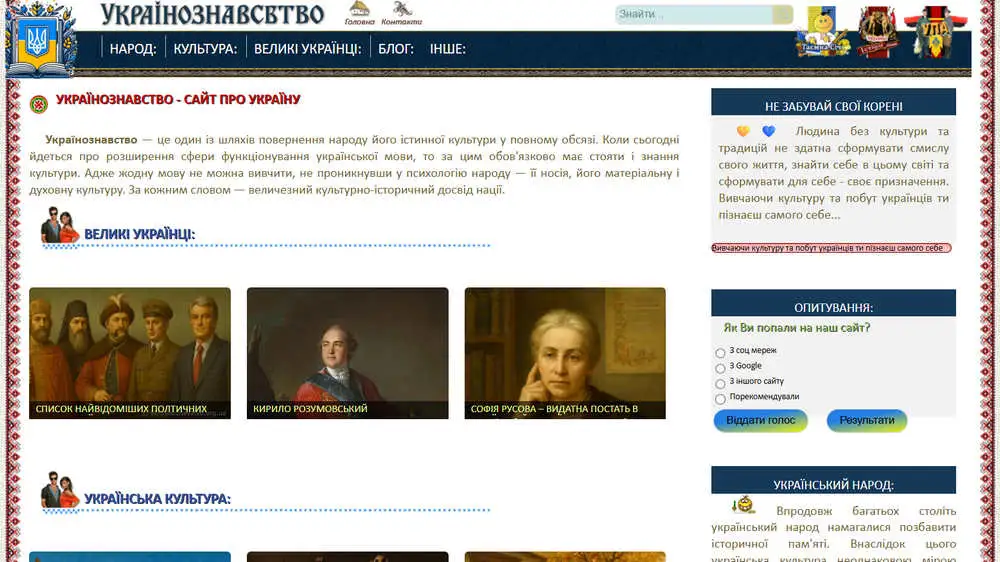
Task: Click the red-outlined scrolling quote banner
Action: click(x=832, y=248)
